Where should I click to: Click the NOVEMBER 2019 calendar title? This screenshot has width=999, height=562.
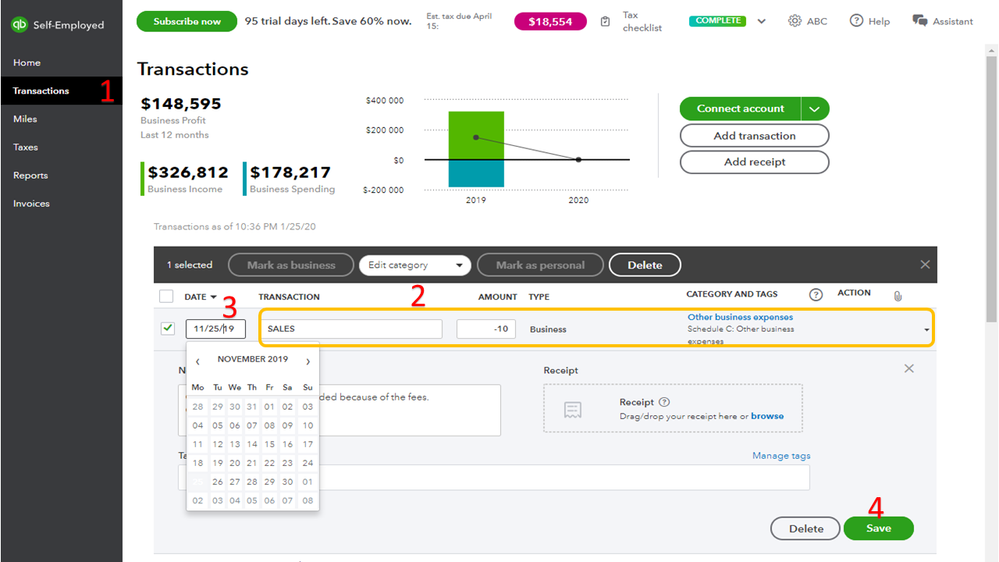(252, 359)
